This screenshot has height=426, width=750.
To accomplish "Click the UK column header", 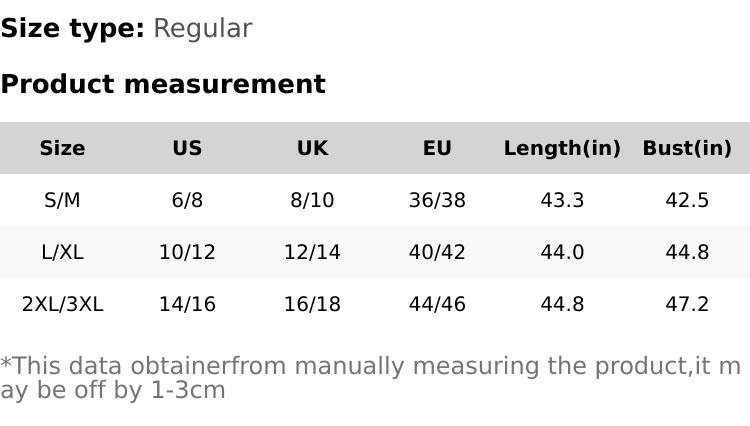I will pyautogui.click(x=312, y=149).
